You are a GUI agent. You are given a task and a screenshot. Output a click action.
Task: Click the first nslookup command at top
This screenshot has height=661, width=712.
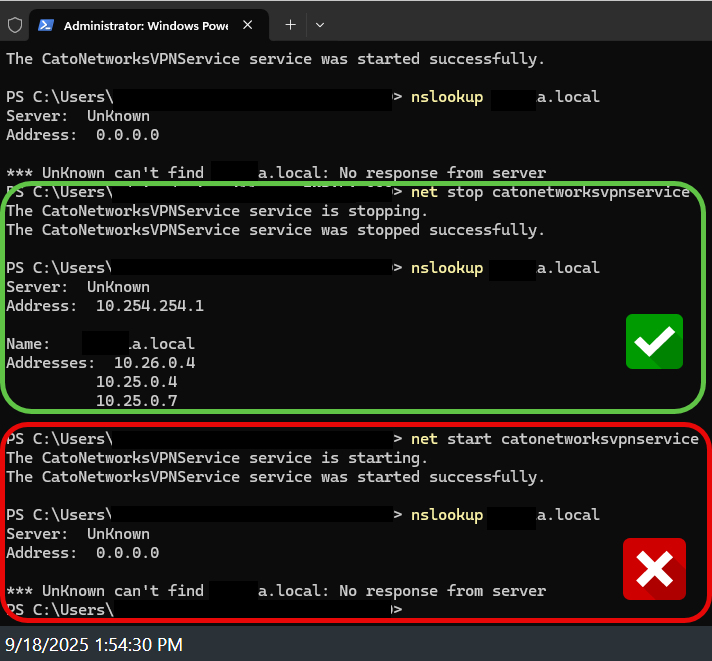click(x=505, y=97)
